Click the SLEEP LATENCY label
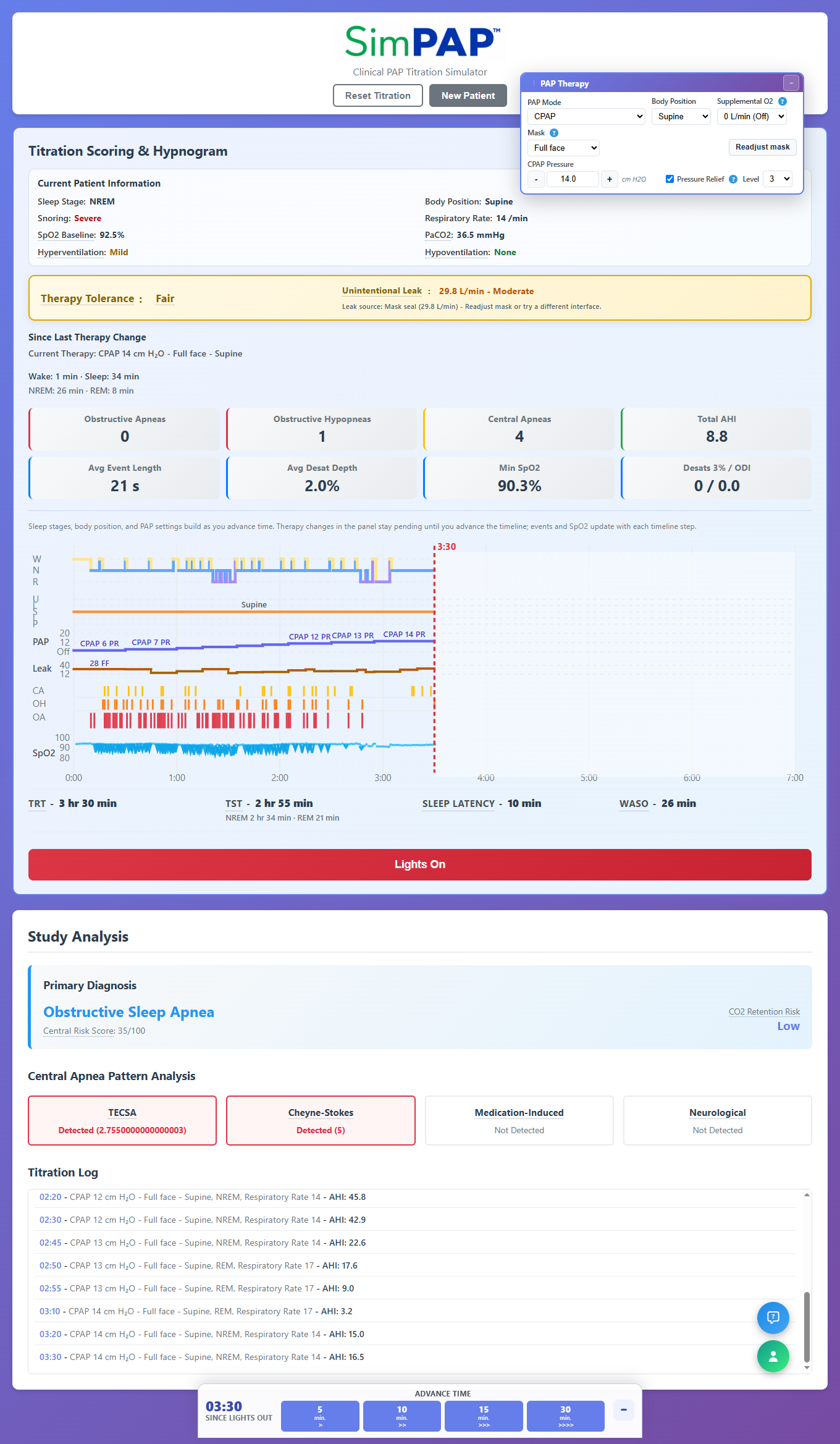This screenshot has width=840, height=1444. coord(458,803)
